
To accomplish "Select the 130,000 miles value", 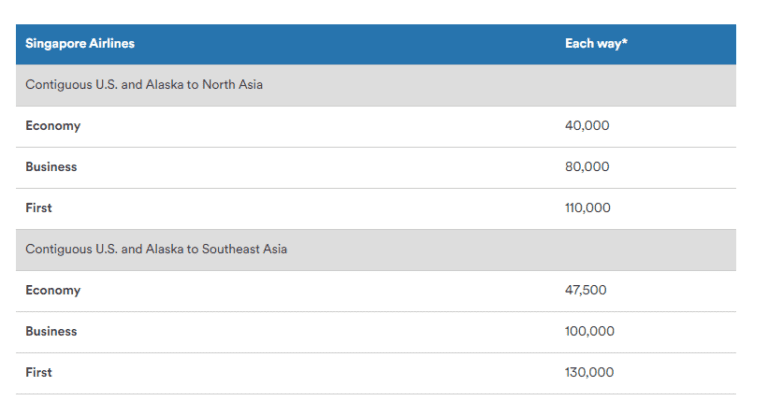I will (590, 372).
